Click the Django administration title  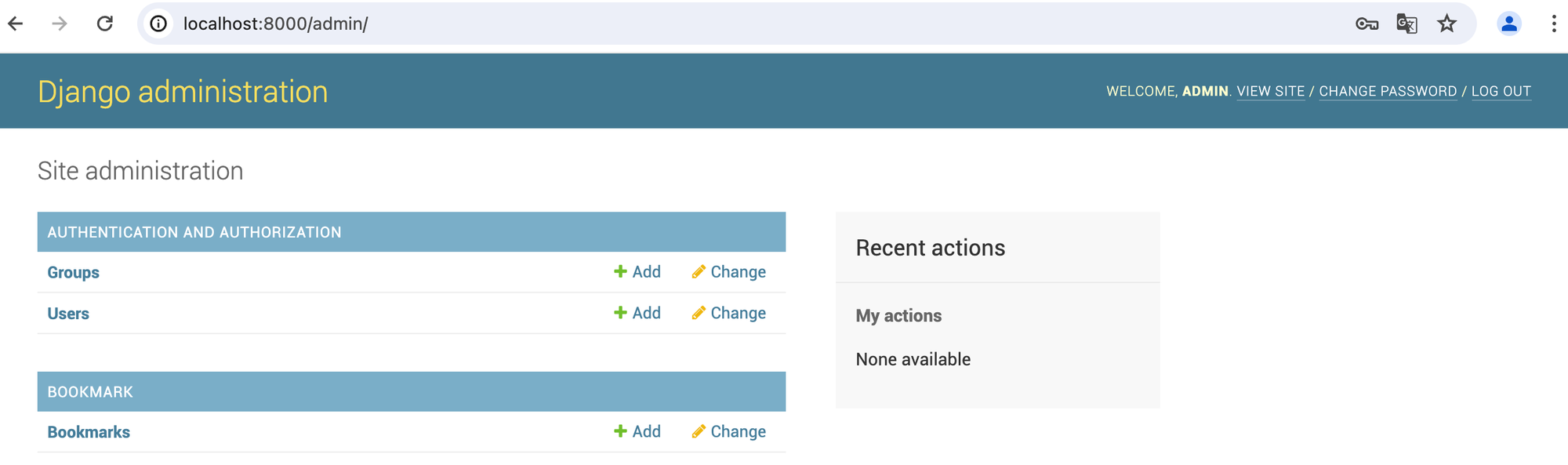tap(183, 92)
